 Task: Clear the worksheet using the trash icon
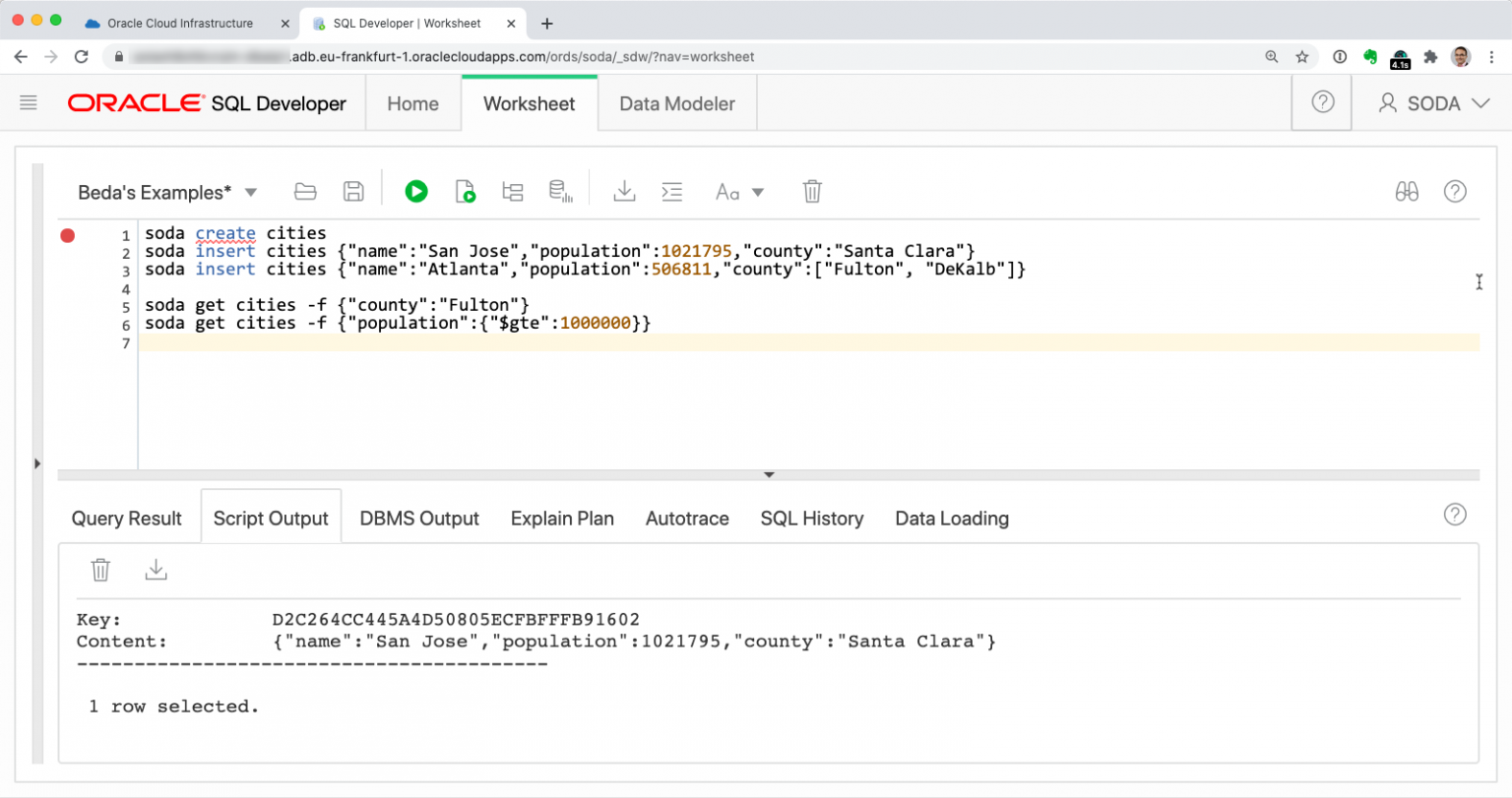coord(811,191)
